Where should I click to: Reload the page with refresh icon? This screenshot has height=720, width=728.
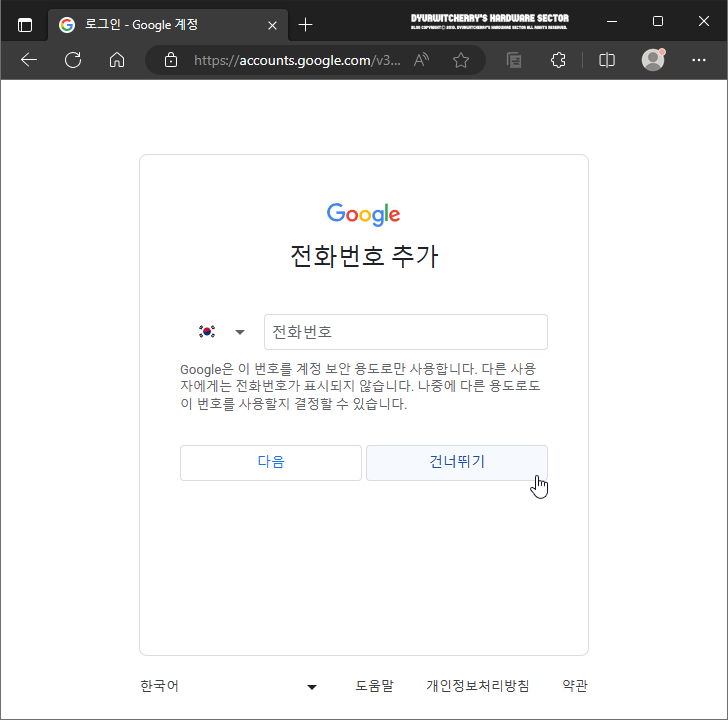tap(73, 60)
